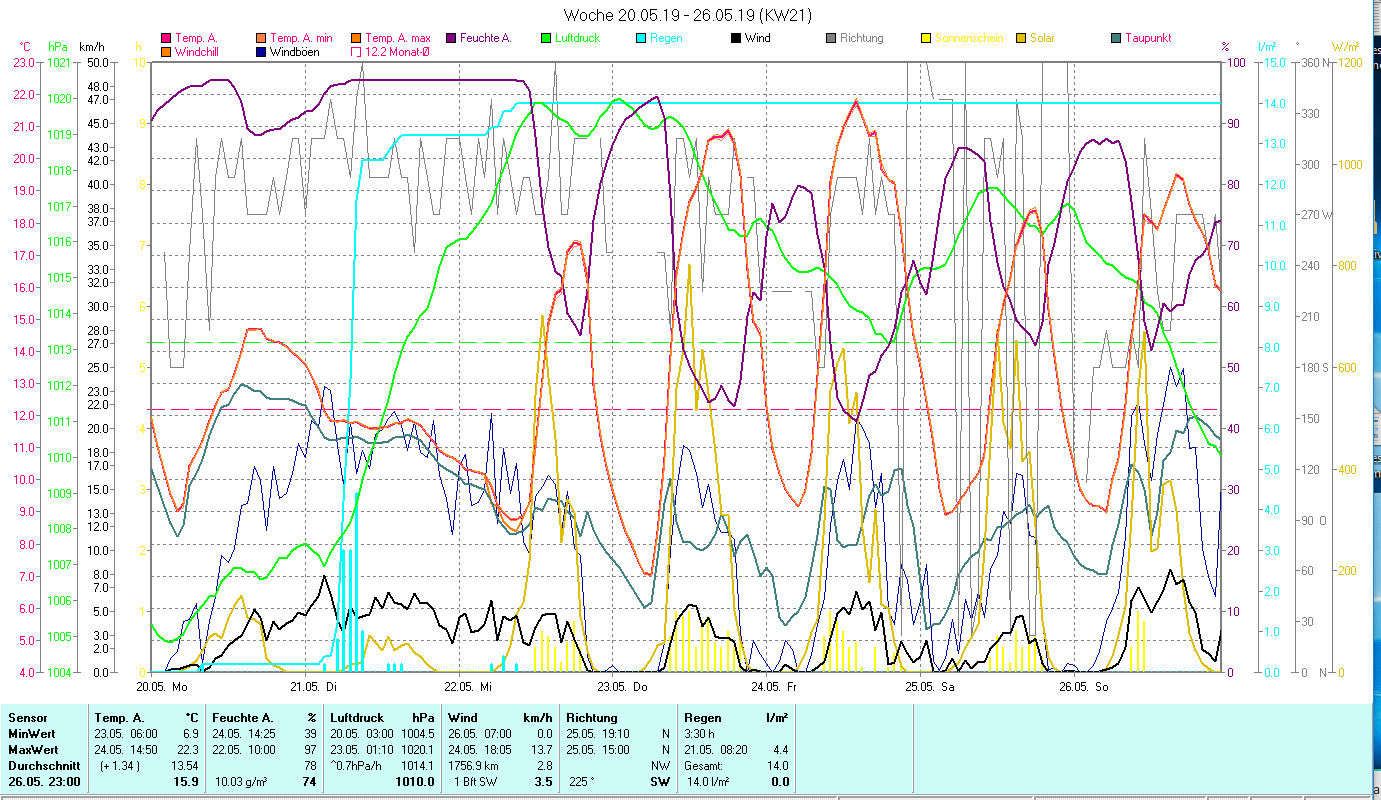This screenshot has height=800, width=1381.
Task: Select the minimum pressure value 1004.5
Action: [x=416, y=734]
